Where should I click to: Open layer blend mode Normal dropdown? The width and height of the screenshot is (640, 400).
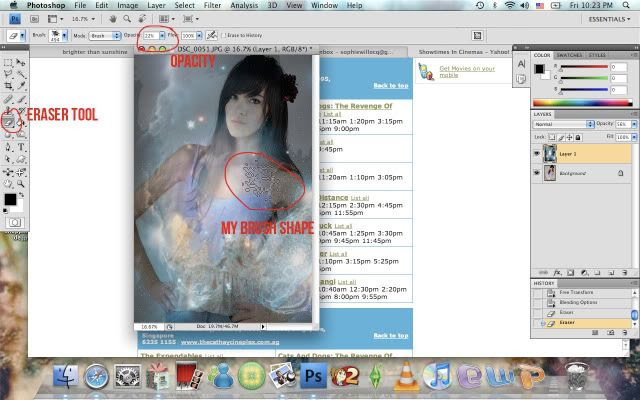[563, 124]
